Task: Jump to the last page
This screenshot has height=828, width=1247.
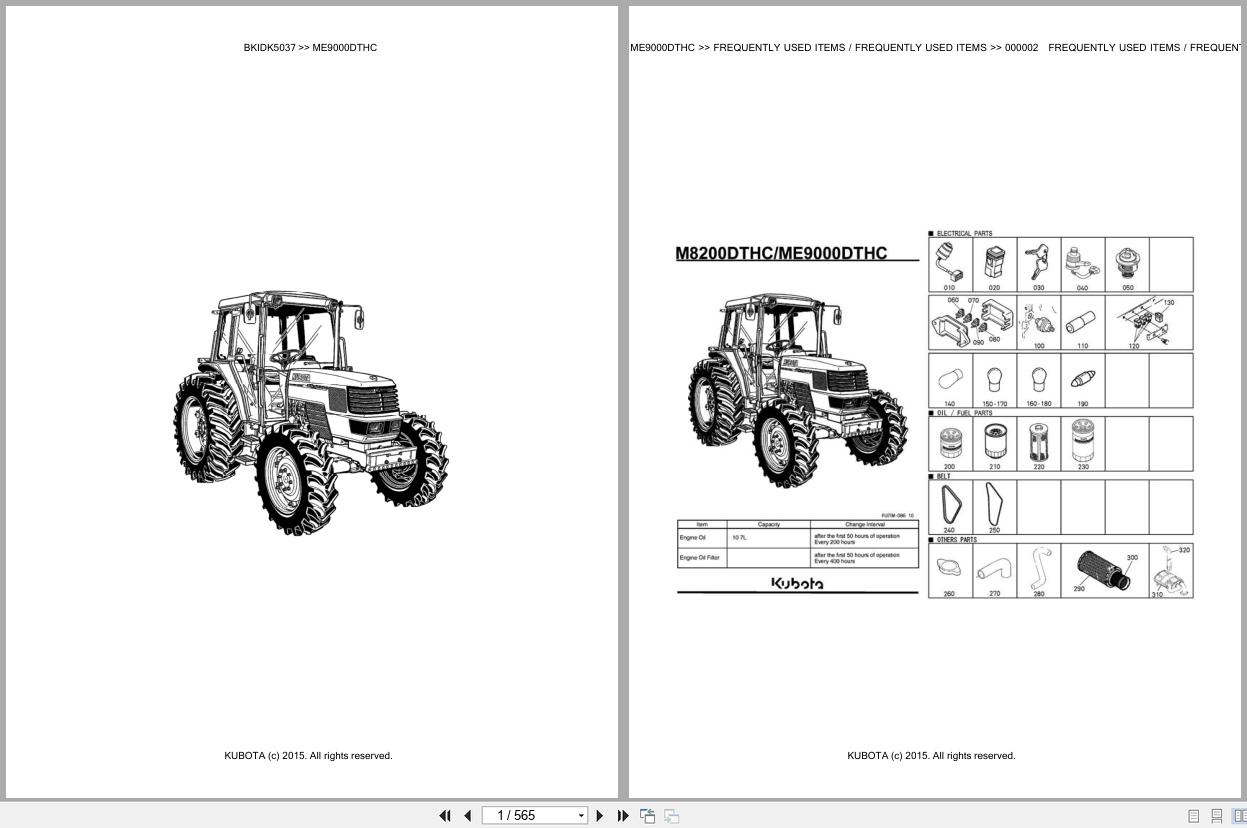Action: (623, 816)
